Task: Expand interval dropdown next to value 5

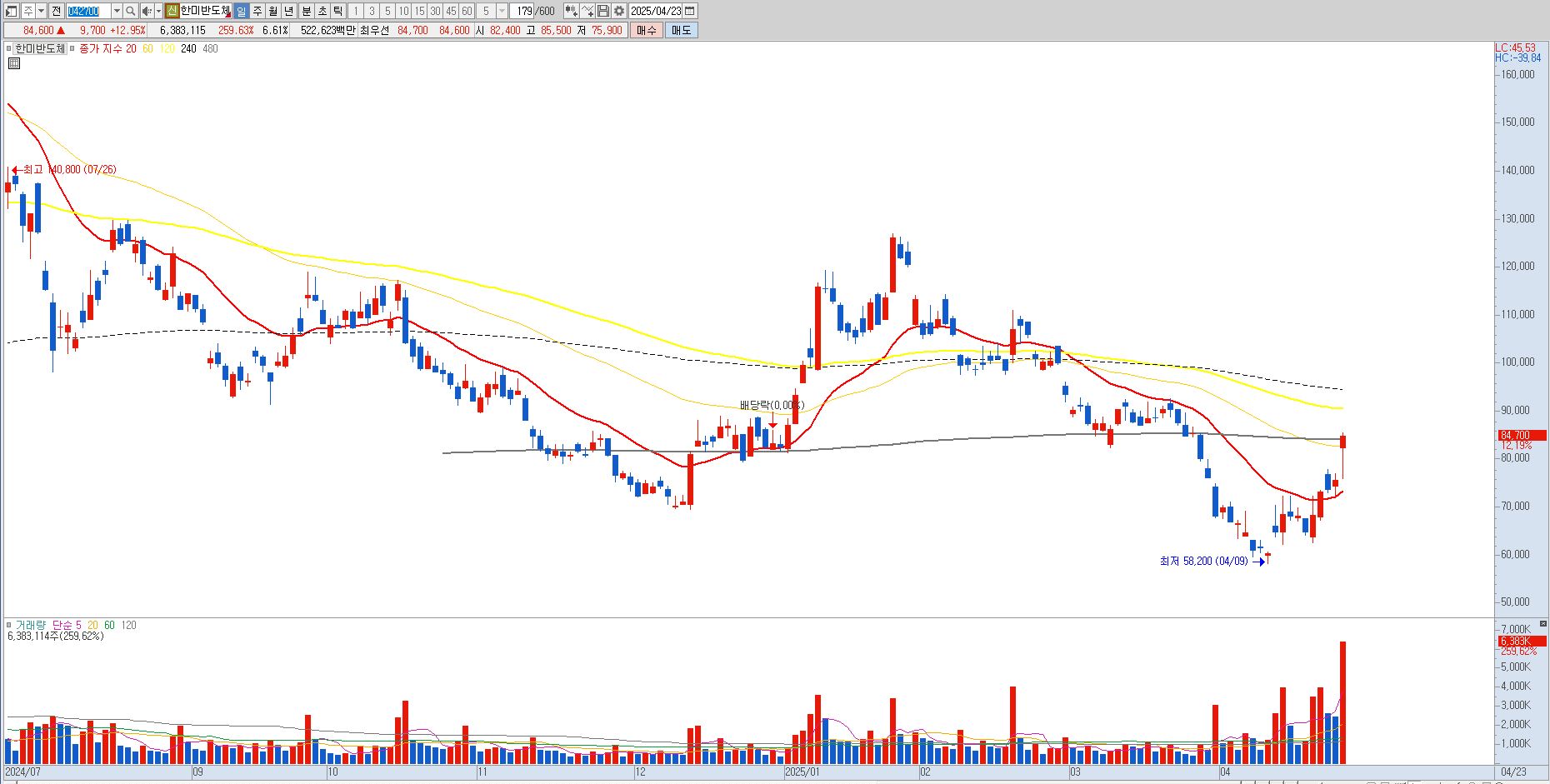Action: click(502, 11)
